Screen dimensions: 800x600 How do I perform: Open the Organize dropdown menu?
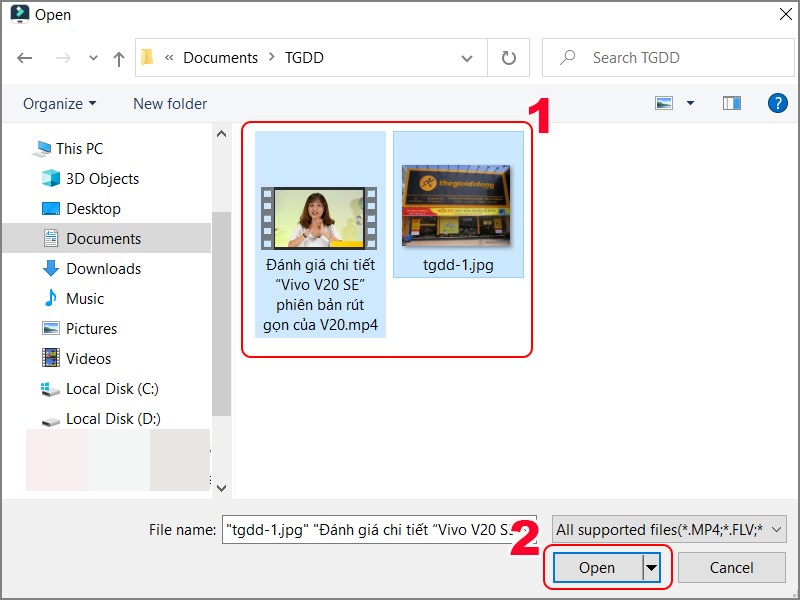pos(57,102)
